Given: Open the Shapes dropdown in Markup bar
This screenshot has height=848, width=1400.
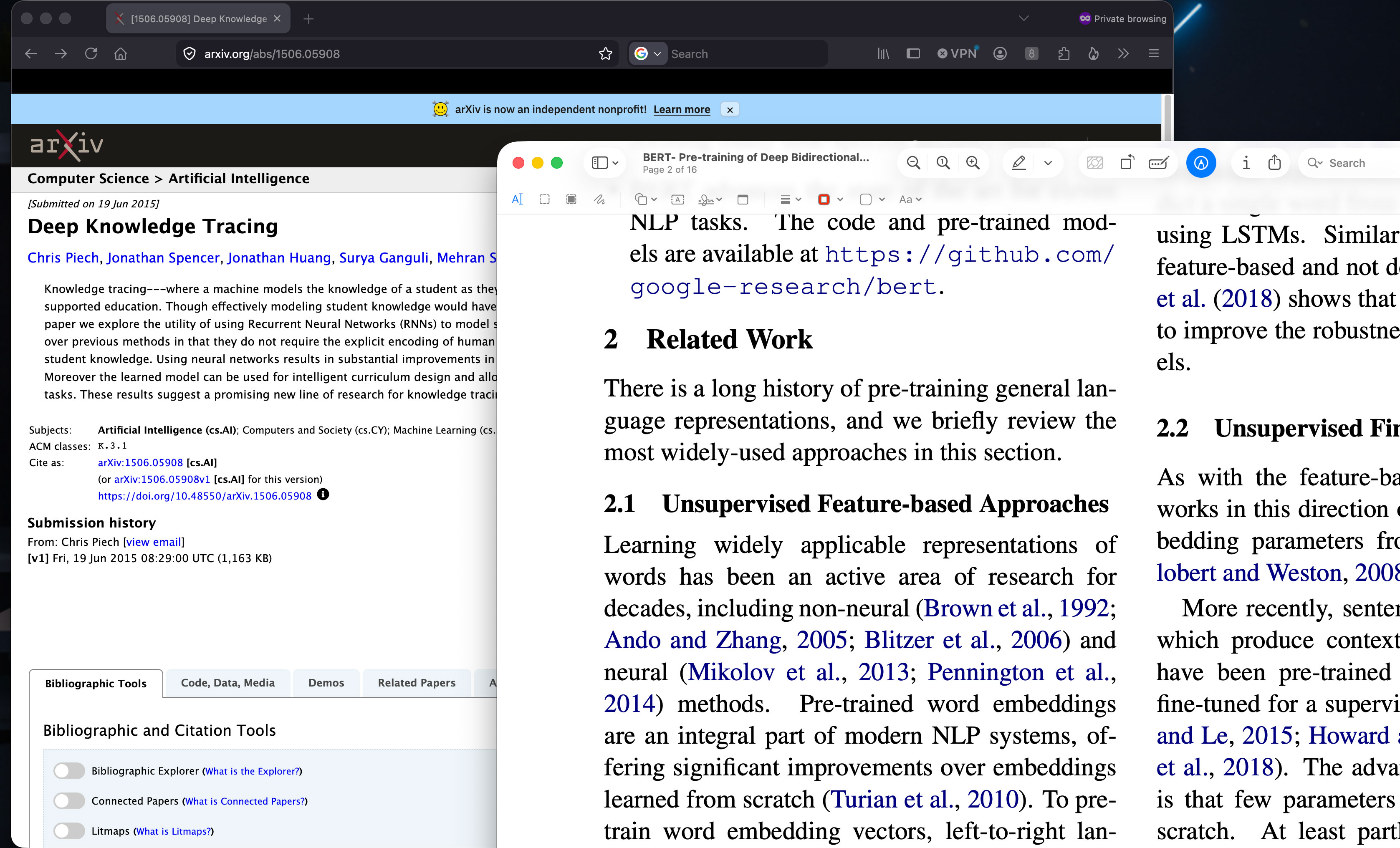Looking at the screenshot, I should tap(646, 199).
